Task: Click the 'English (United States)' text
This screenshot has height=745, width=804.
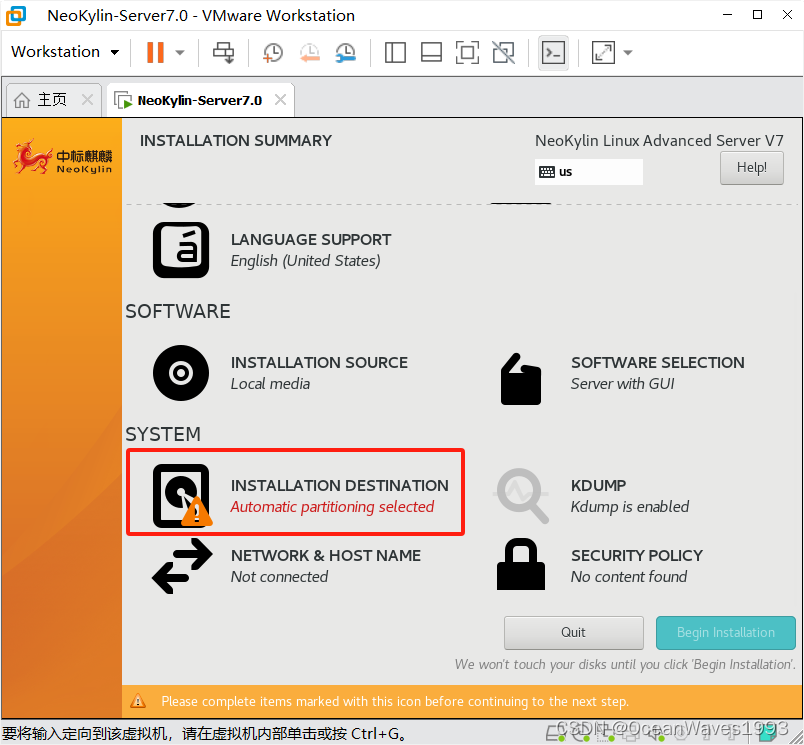Action: tap(306, 260)
